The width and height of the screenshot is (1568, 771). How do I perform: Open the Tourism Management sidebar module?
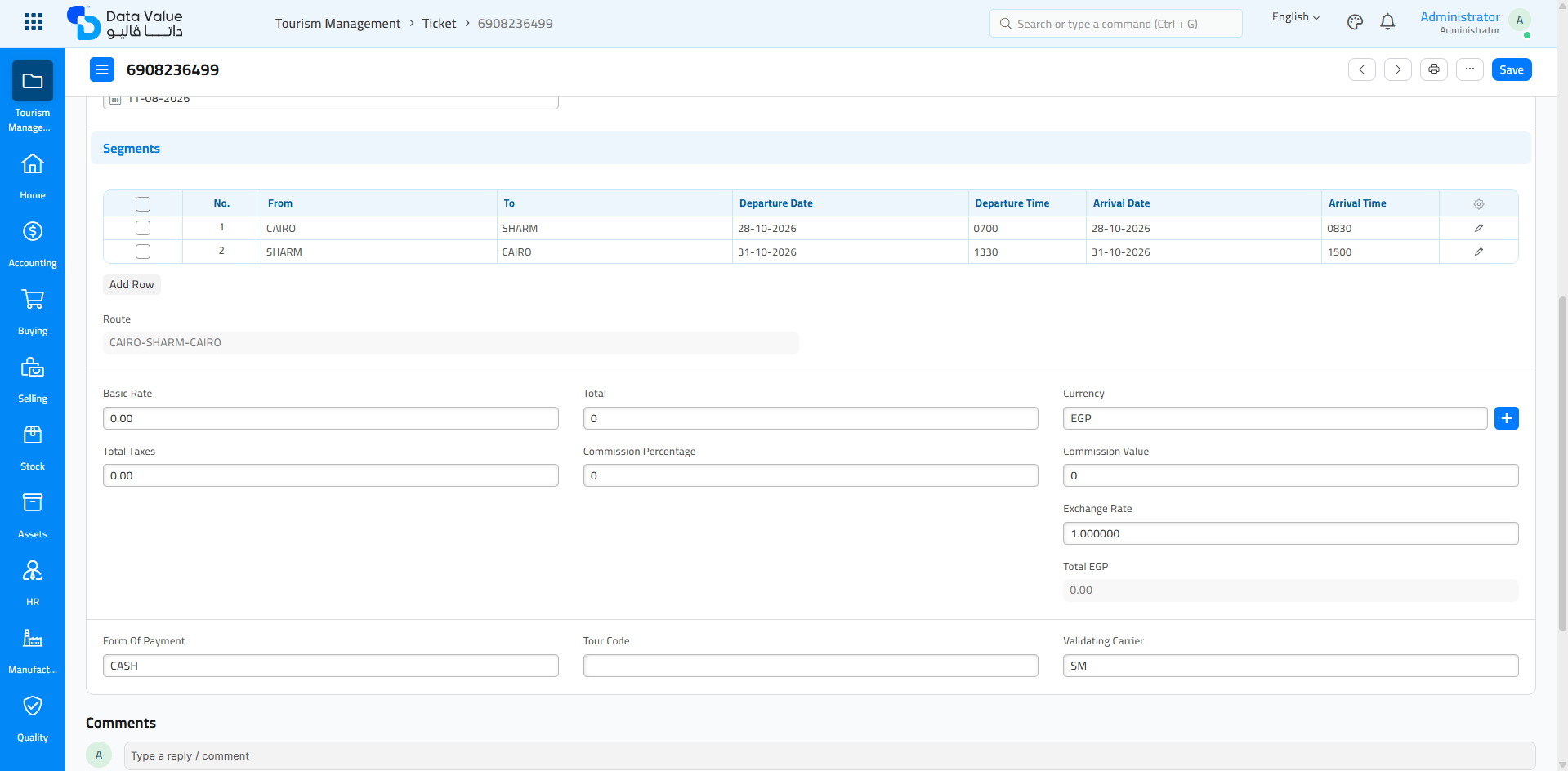(x=33, y=96)
